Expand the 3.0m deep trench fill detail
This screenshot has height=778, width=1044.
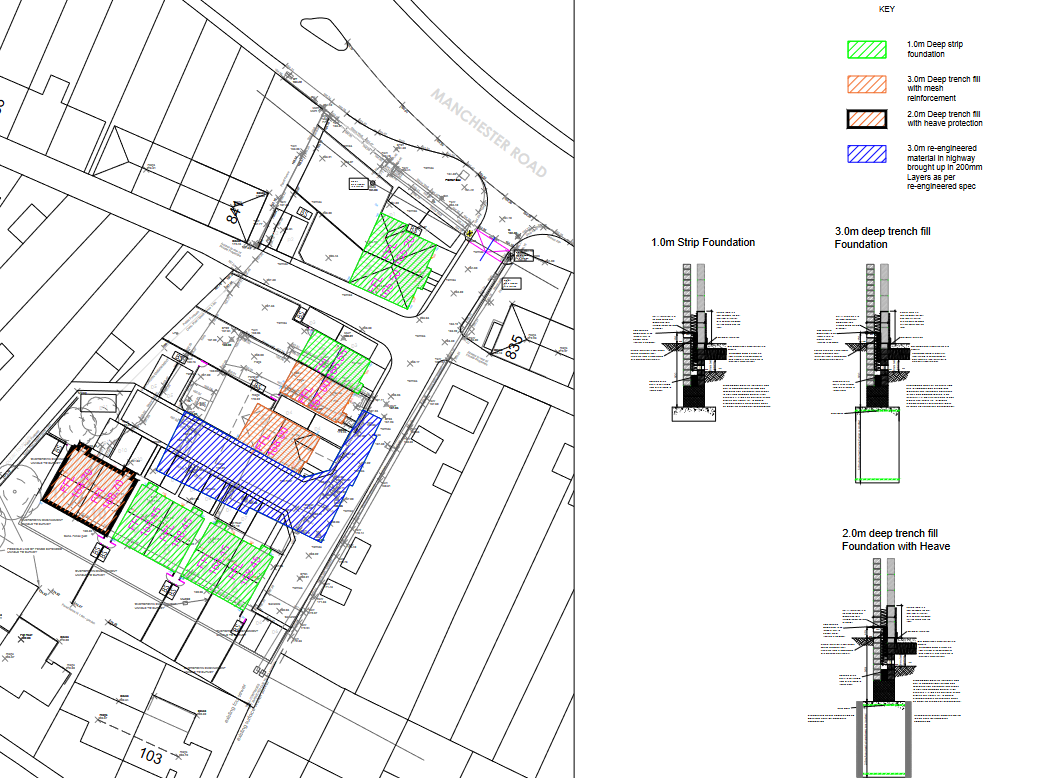coord(883,237)
